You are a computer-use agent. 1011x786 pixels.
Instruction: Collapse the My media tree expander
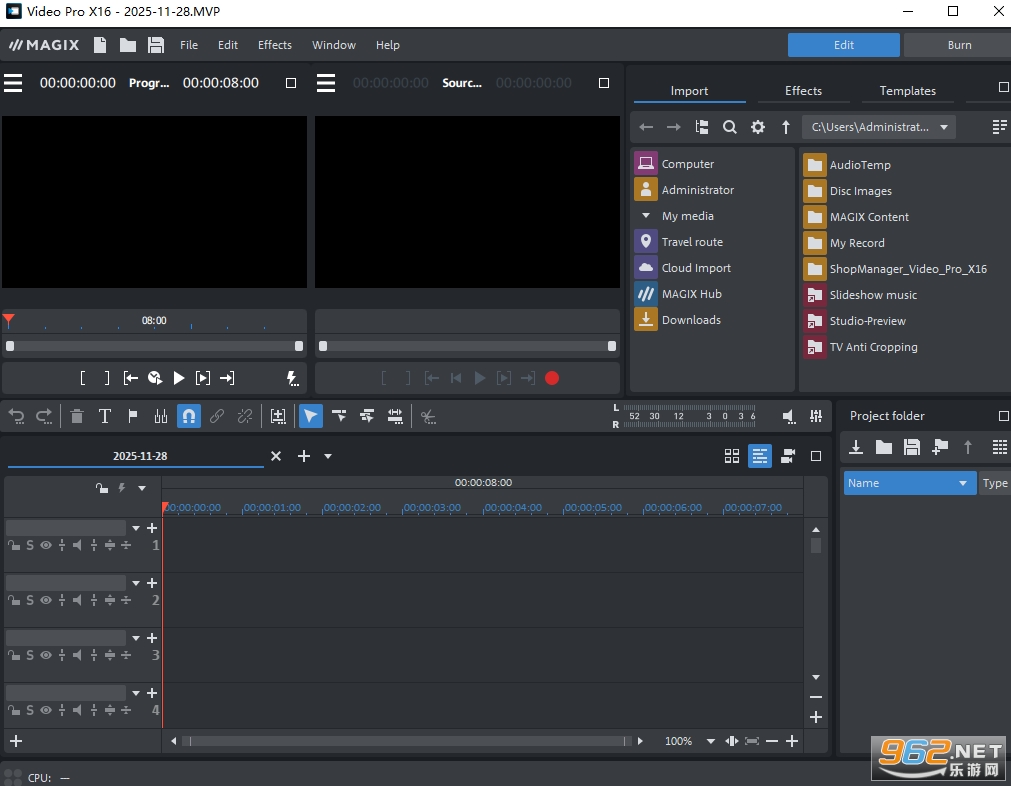645,215
